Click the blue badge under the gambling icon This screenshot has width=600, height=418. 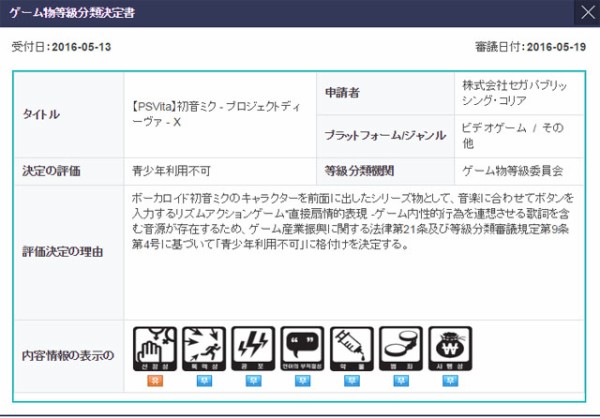coord(450,381)
